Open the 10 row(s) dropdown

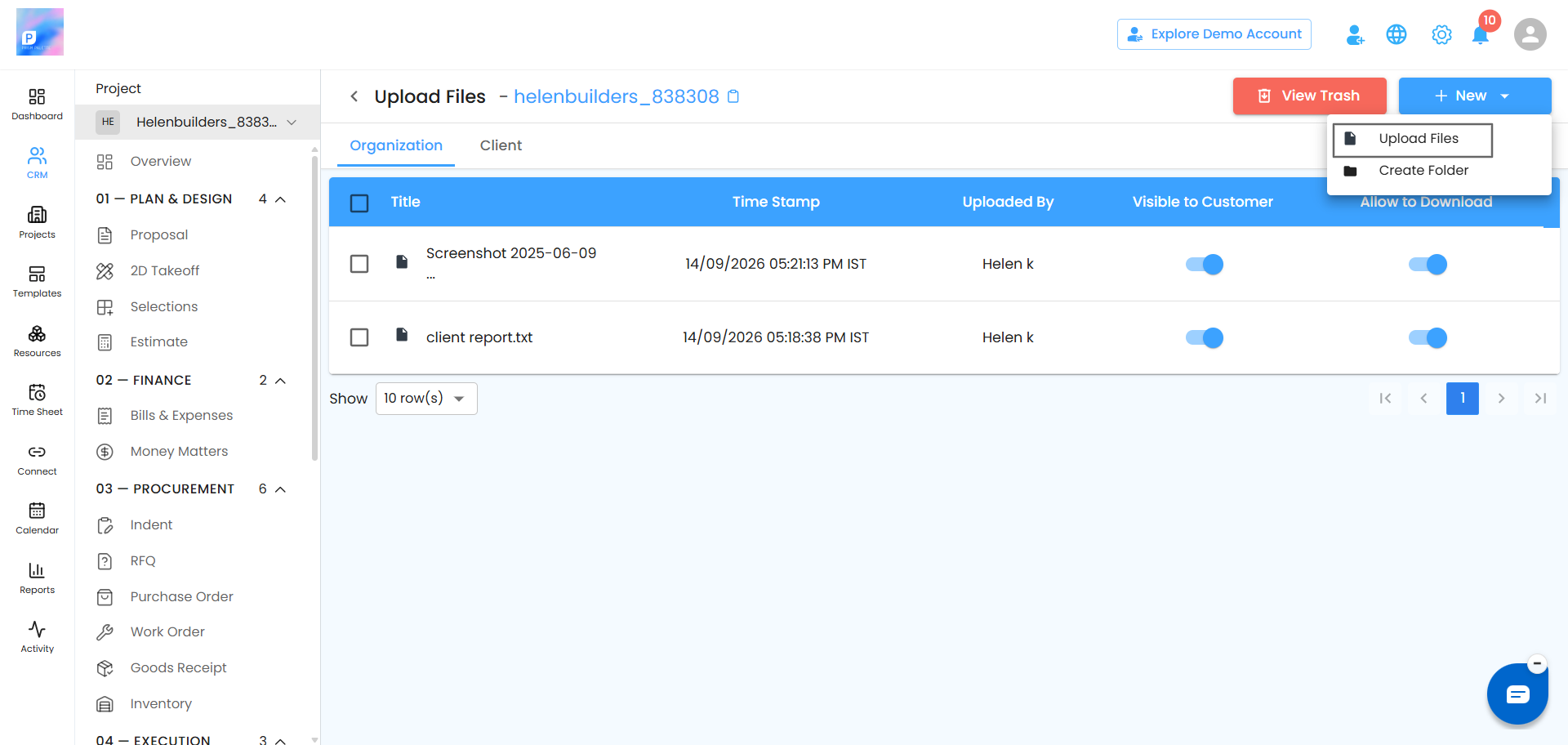click(426, 399)
